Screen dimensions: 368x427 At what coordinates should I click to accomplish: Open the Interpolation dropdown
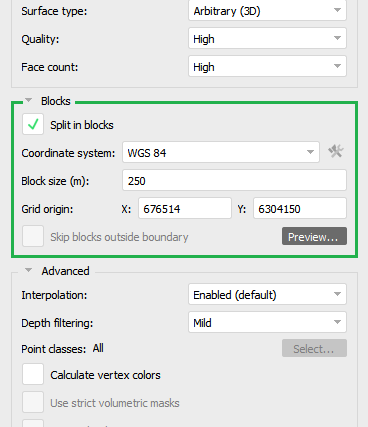point(267,295)
